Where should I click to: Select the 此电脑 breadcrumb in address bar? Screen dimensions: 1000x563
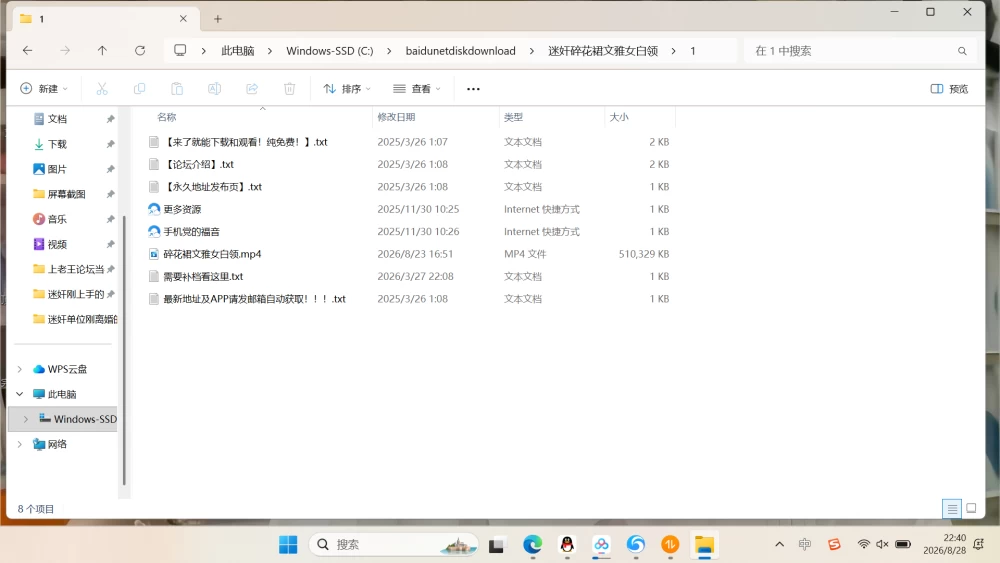pyautogui.click(x=238, y=51)
